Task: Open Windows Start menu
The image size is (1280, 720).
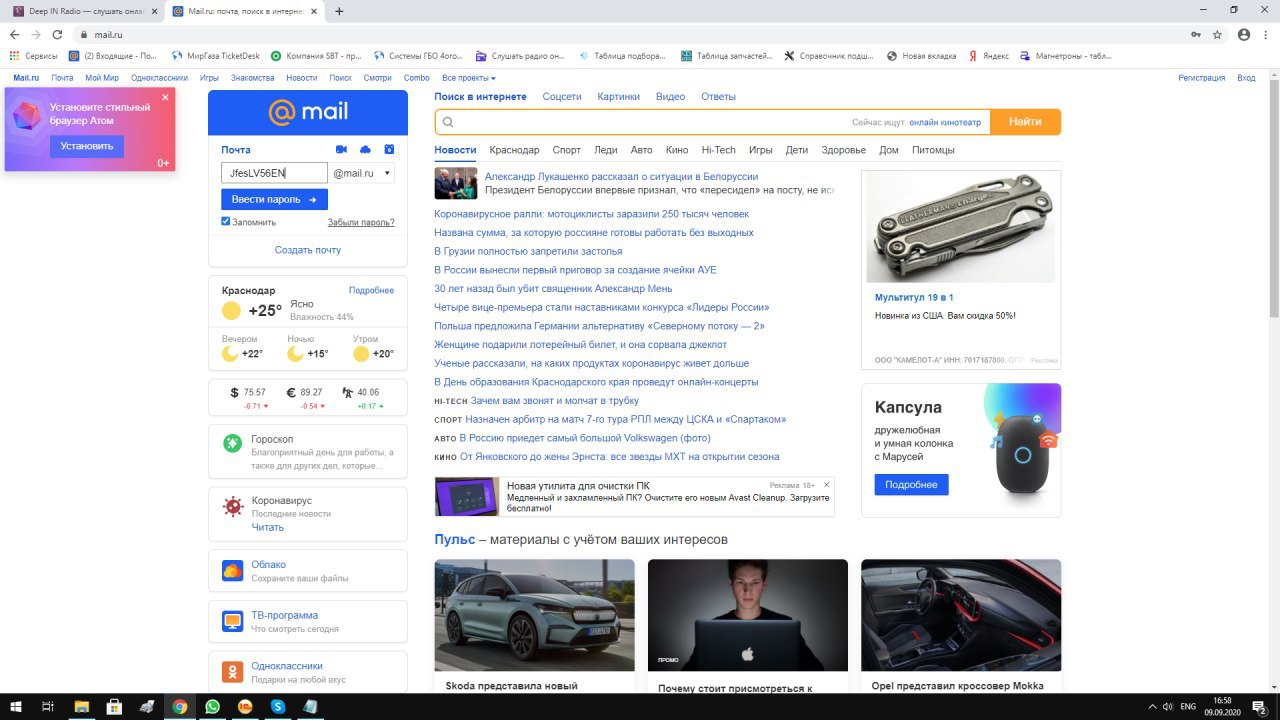Action: click(15, 706)
